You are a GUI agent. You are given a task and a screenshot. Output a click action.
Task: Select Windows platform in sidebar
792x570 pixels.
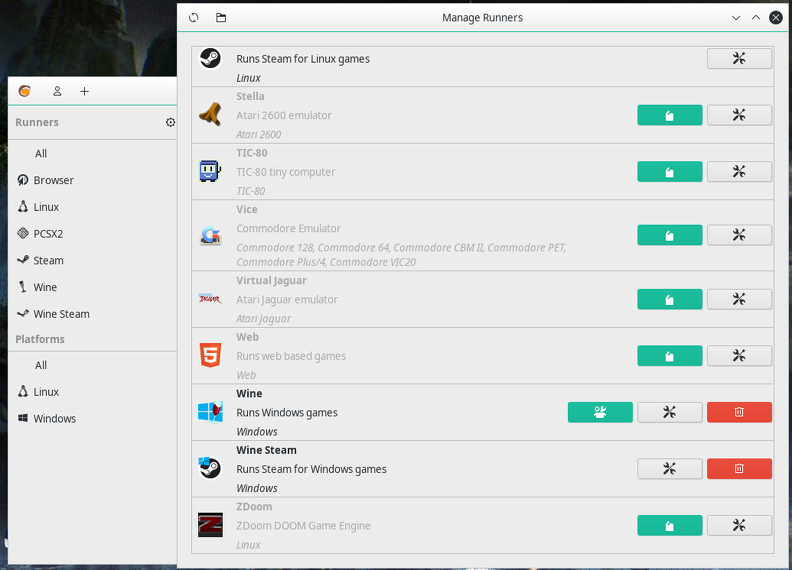pyautogui.click(x=92, y=419)
